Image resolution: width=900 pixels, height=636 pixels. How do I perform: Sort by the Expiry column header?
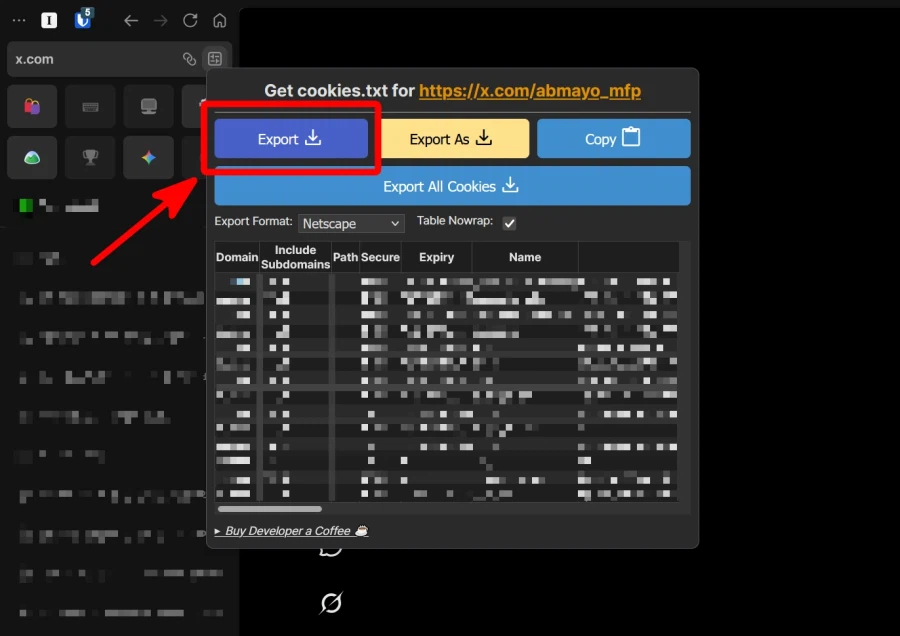(436, 257)
